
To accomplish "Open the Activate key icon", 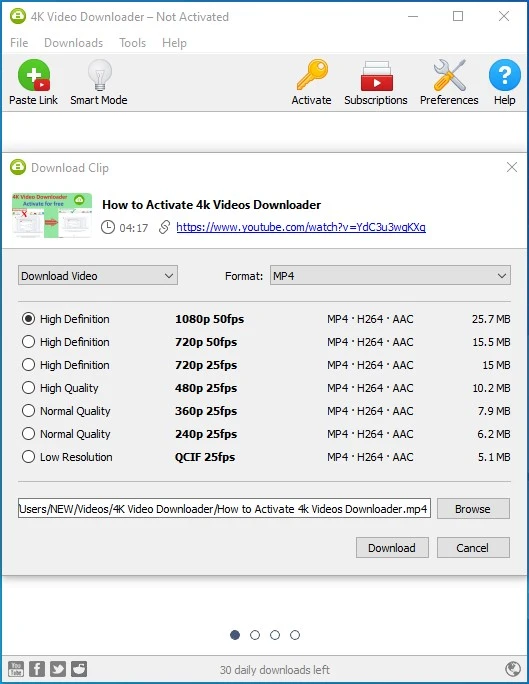I will 312,75.
